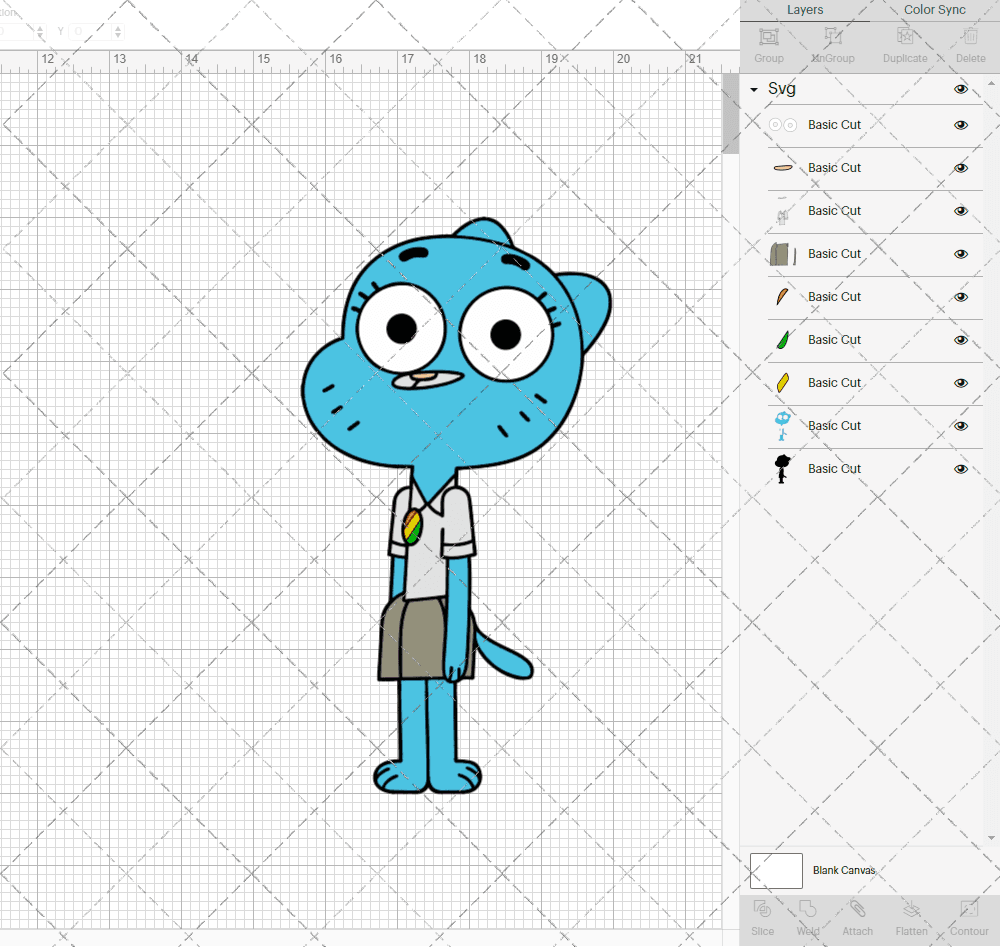Click the Blank Canvas label
1000x947 pixels.
(844, 870)
